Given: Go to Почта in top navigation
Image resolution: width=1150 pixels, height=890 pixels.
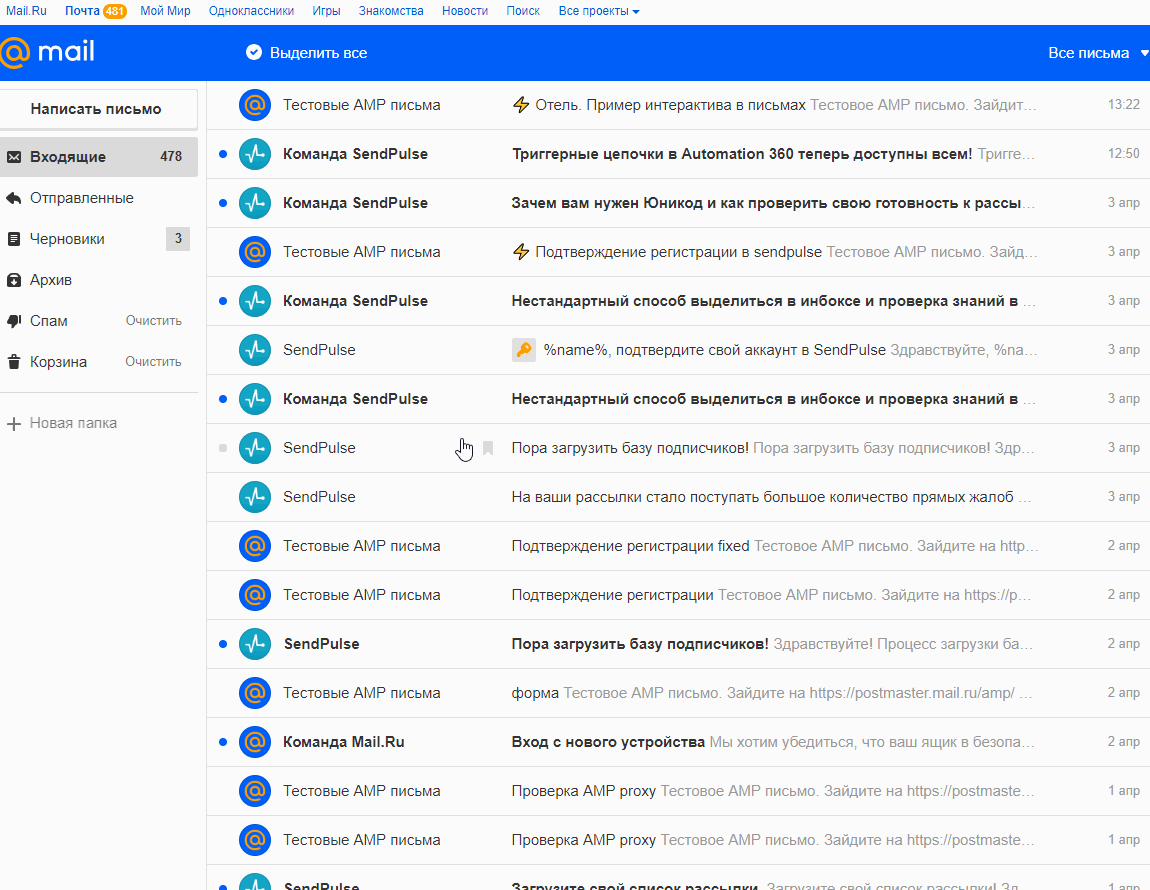Looking at the screenshot, I should 81,11.
